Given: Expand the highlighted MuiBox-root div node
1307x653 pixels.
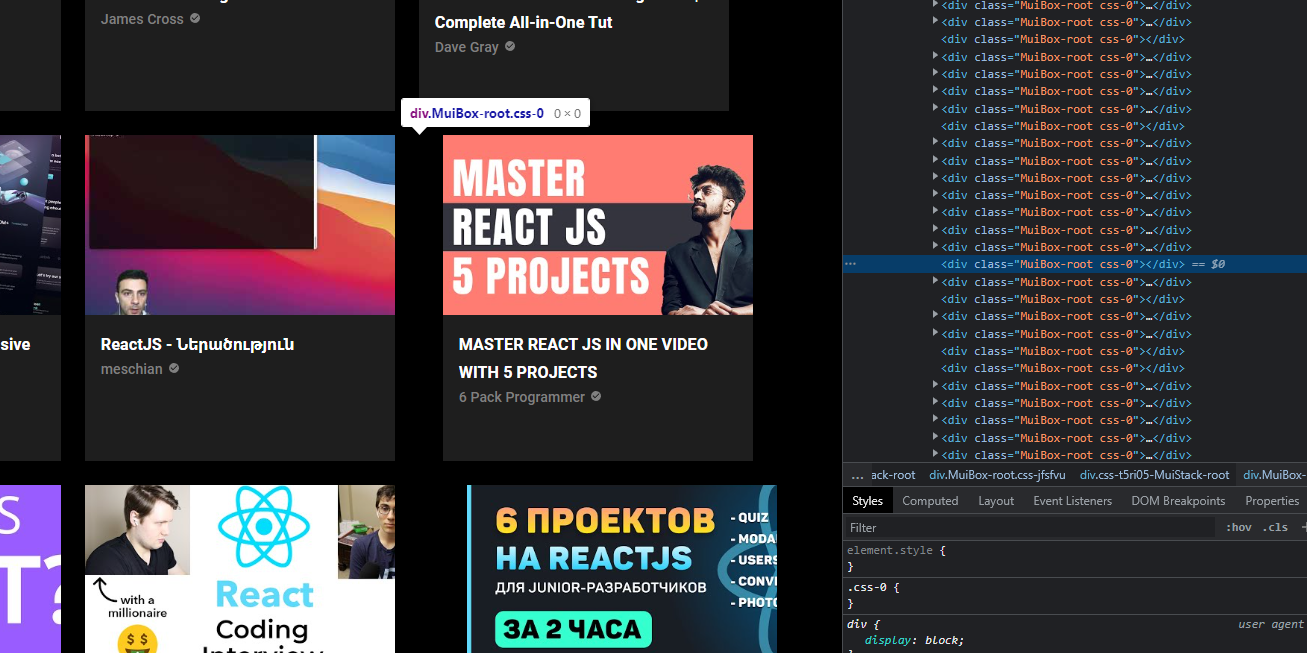Looking at the screenshot, I should point(934,263).
